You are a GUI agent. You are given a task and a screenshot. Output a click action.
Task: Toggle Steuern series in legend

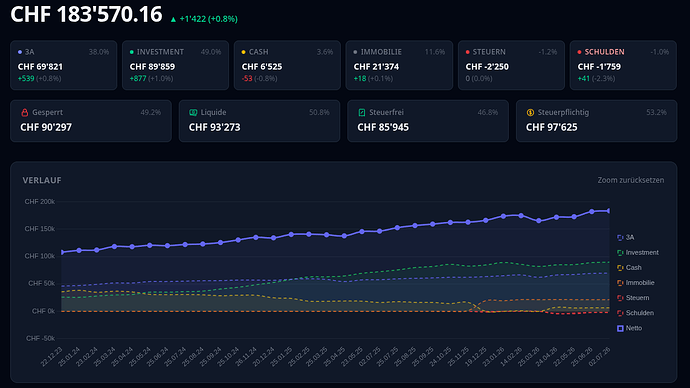coord(633,298)
